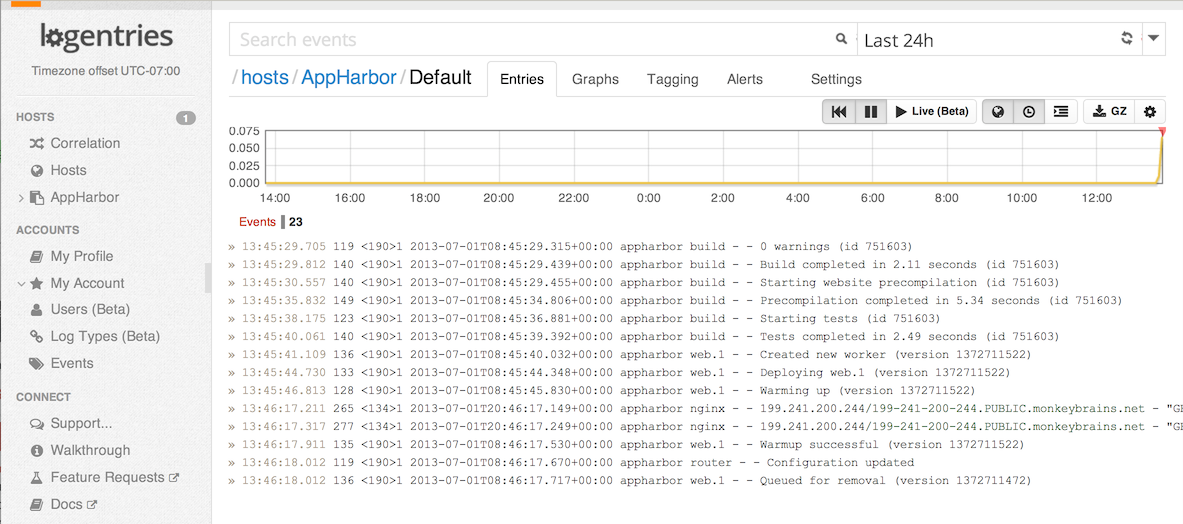The width and height of the screenshot is (1183, 524).
Task: Toggle the indent wrap lines button
Action: (x=1061, y=112)
